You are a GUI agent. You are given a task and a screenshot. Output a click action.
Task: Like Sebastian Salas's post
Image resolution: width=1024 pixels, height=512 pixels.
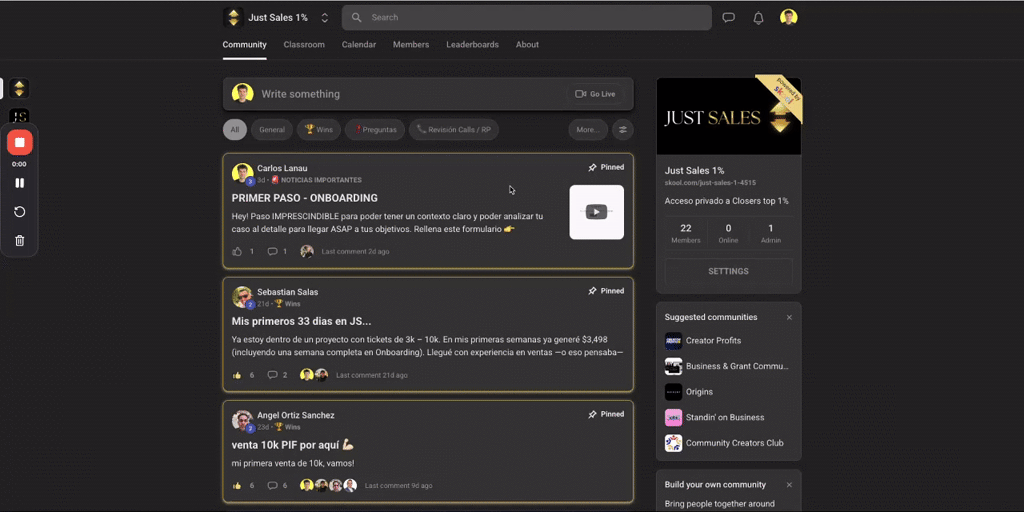click(237, 375)
